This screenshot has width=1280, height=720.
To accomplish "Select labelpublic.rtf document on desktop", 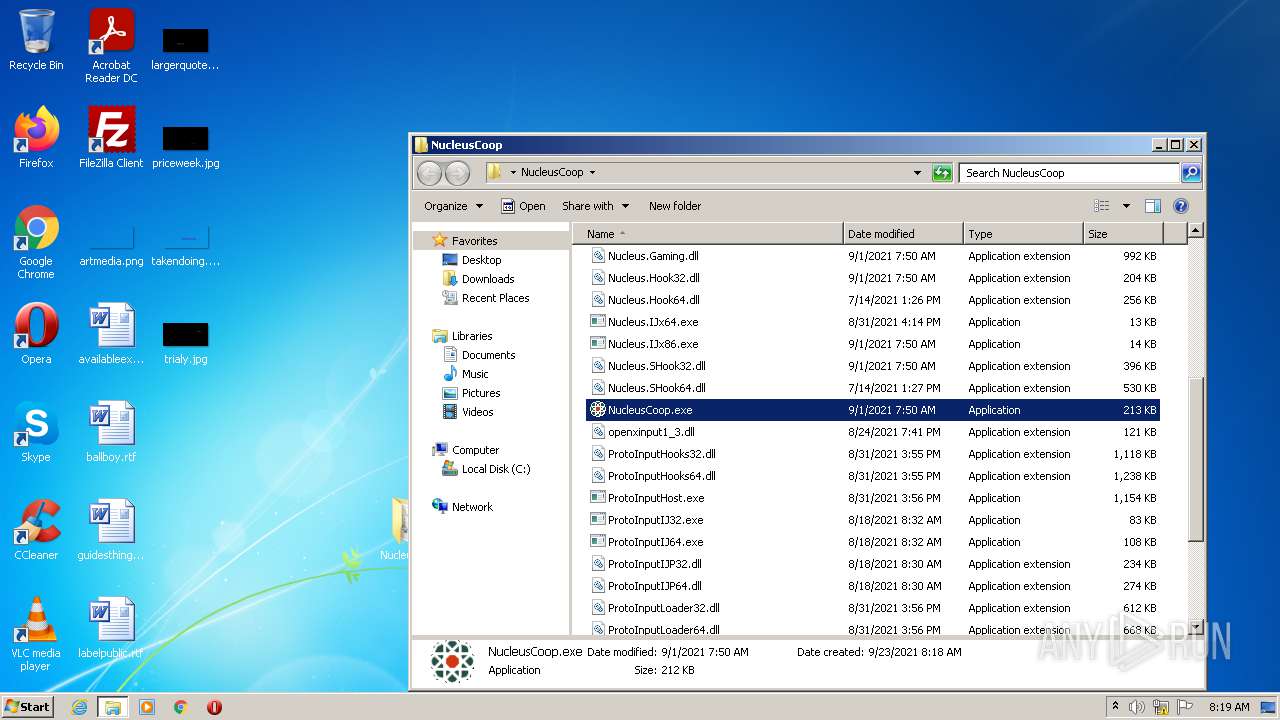I will (111, 627).
